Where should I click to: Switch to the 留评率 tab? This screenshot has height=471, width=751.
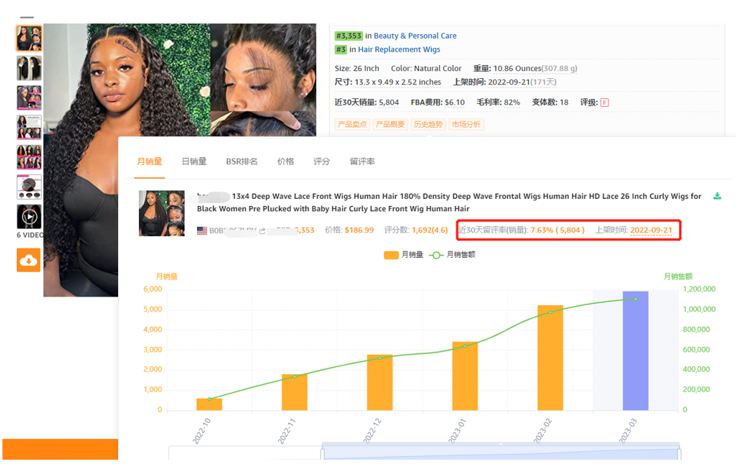[362, 161]
